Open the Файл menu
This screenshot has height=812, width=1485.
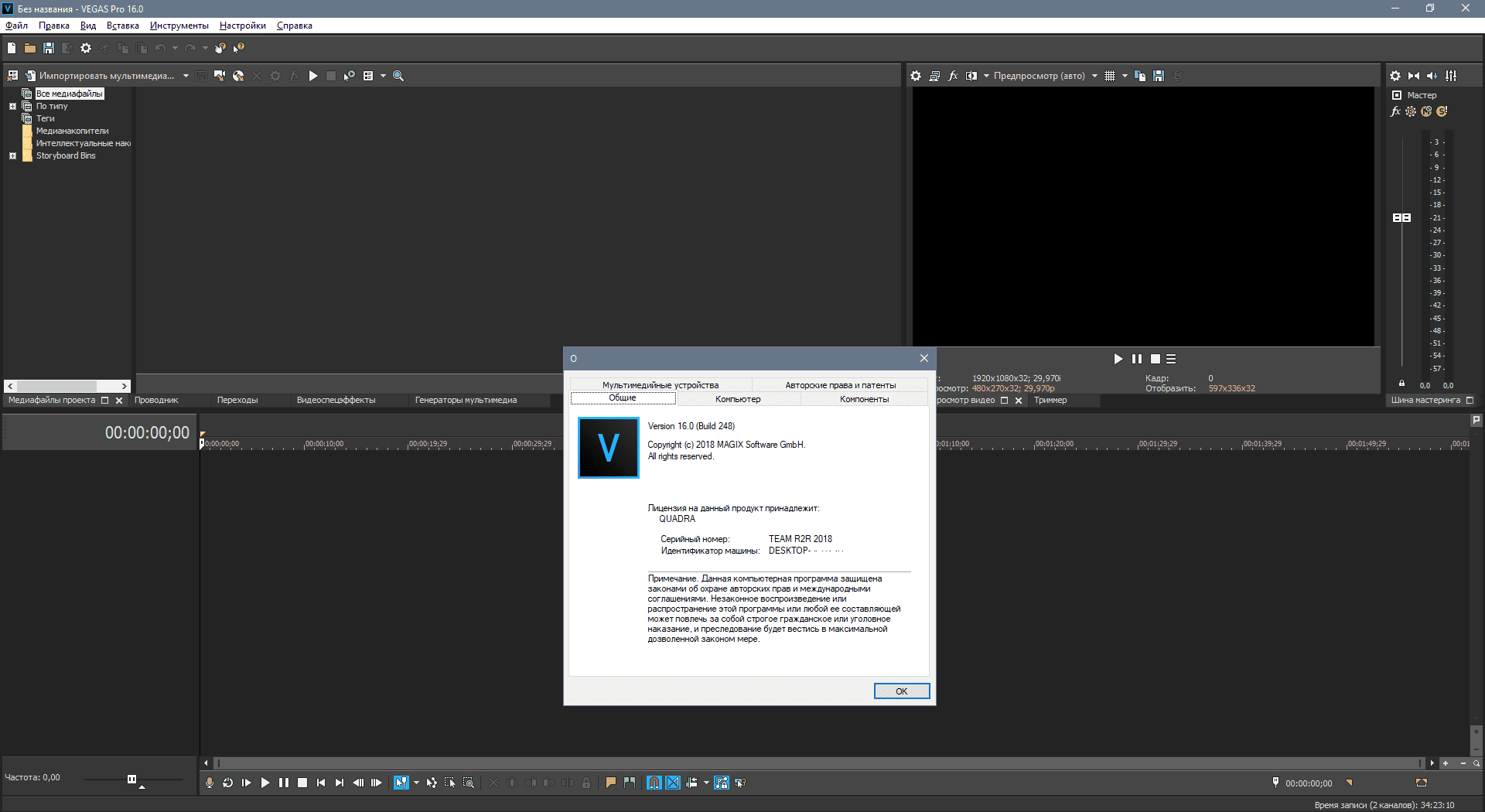[16, 26]
